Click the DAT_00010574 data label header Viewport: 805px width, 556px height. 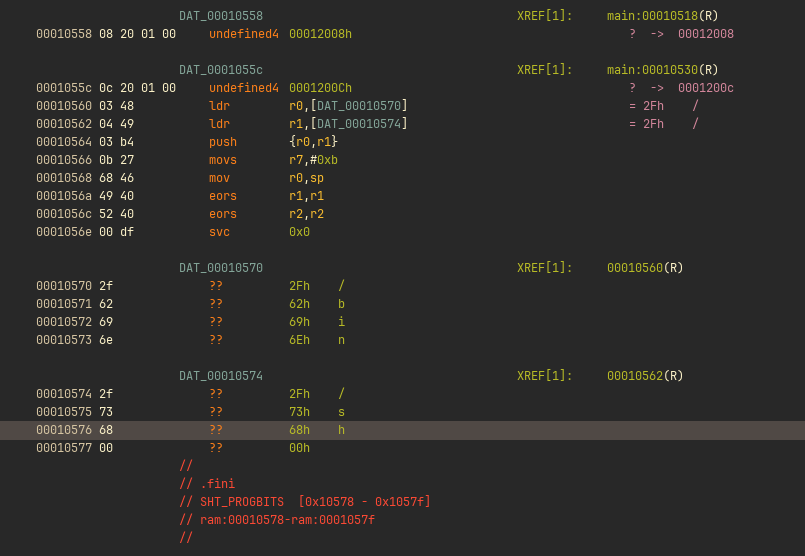click(220, 376)
